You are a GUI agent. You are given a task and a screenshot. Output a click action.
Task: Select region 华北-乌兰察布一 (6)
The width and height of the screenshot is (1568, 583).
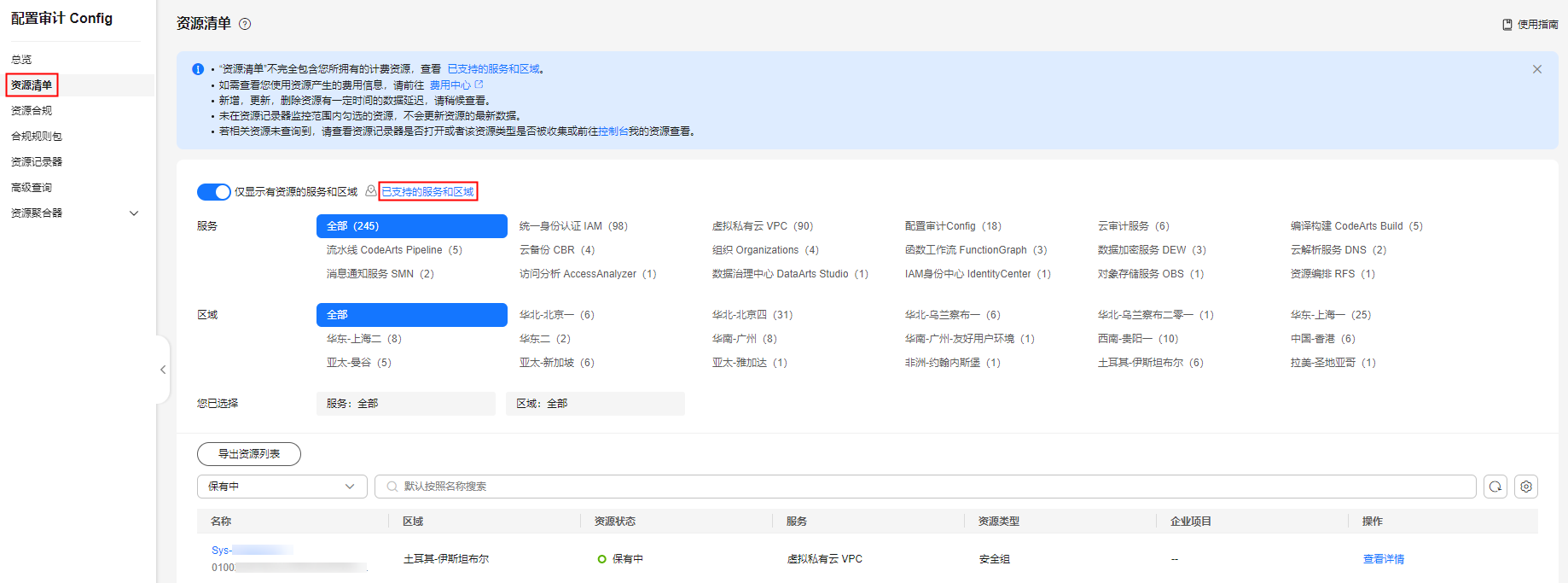tap(953, 315)
